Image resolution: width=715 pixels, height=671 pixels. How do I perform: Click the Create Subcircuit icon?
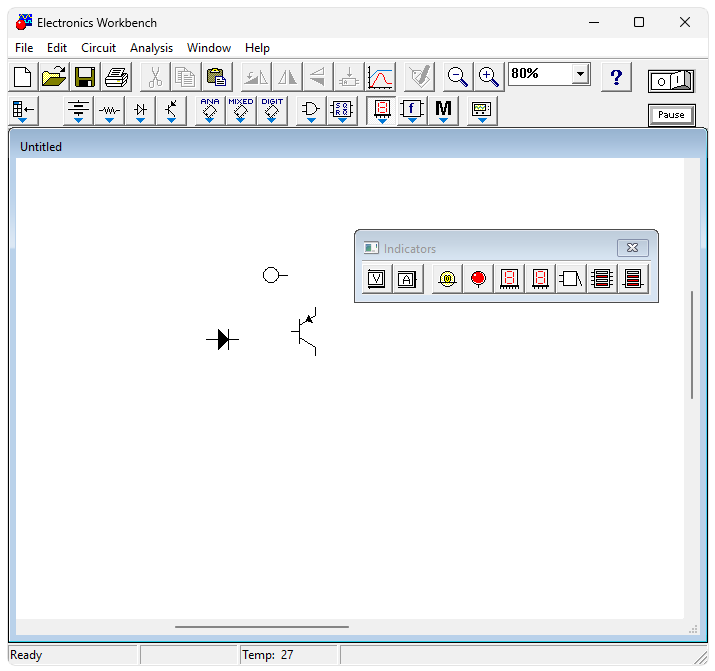point(349,77)
